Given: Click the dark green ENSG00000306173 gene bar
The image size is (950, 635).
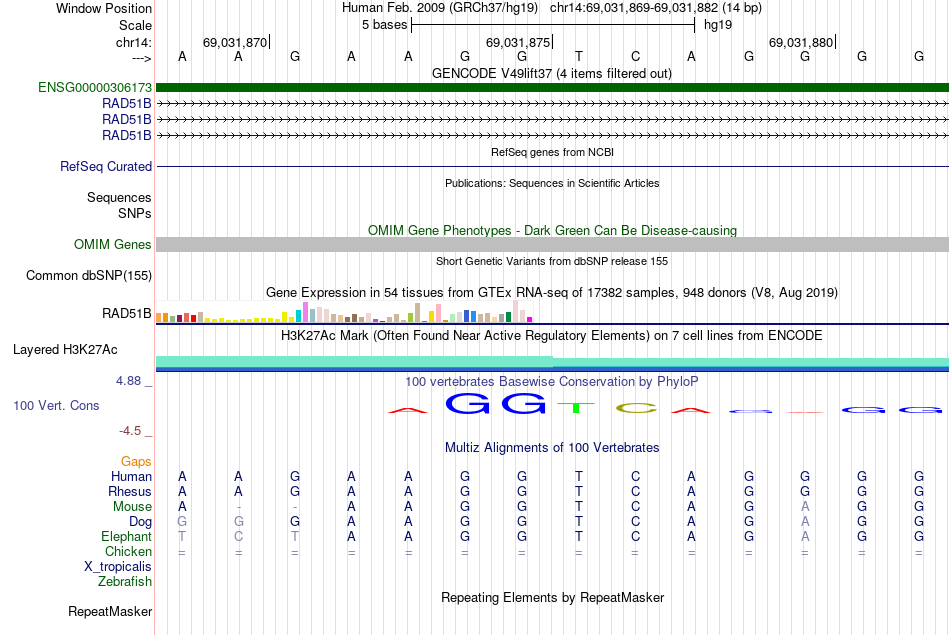Looking at the screenshot, I should coord(552,87).
